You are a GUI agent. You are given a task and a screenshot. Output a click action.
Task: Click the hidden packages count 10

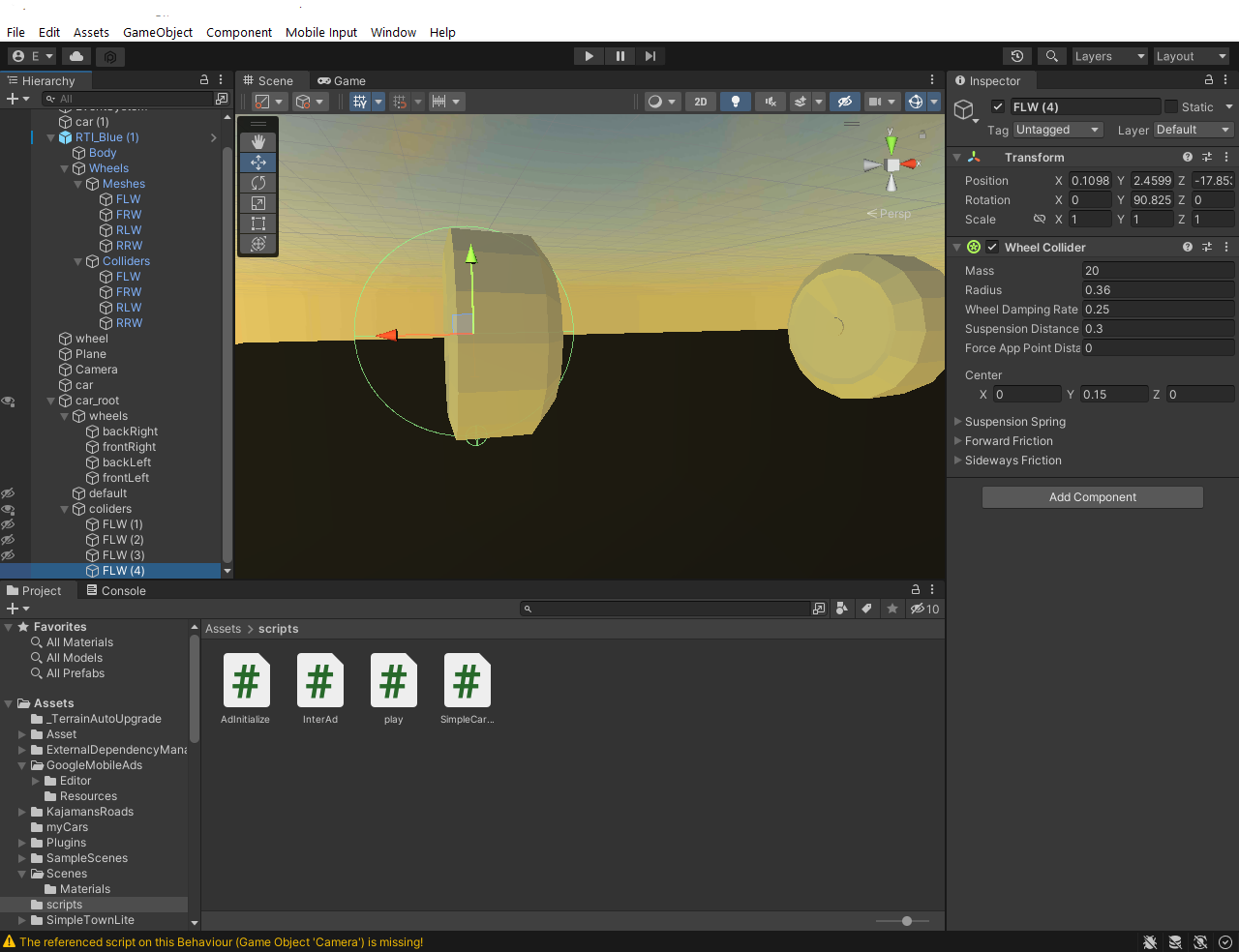924,609
